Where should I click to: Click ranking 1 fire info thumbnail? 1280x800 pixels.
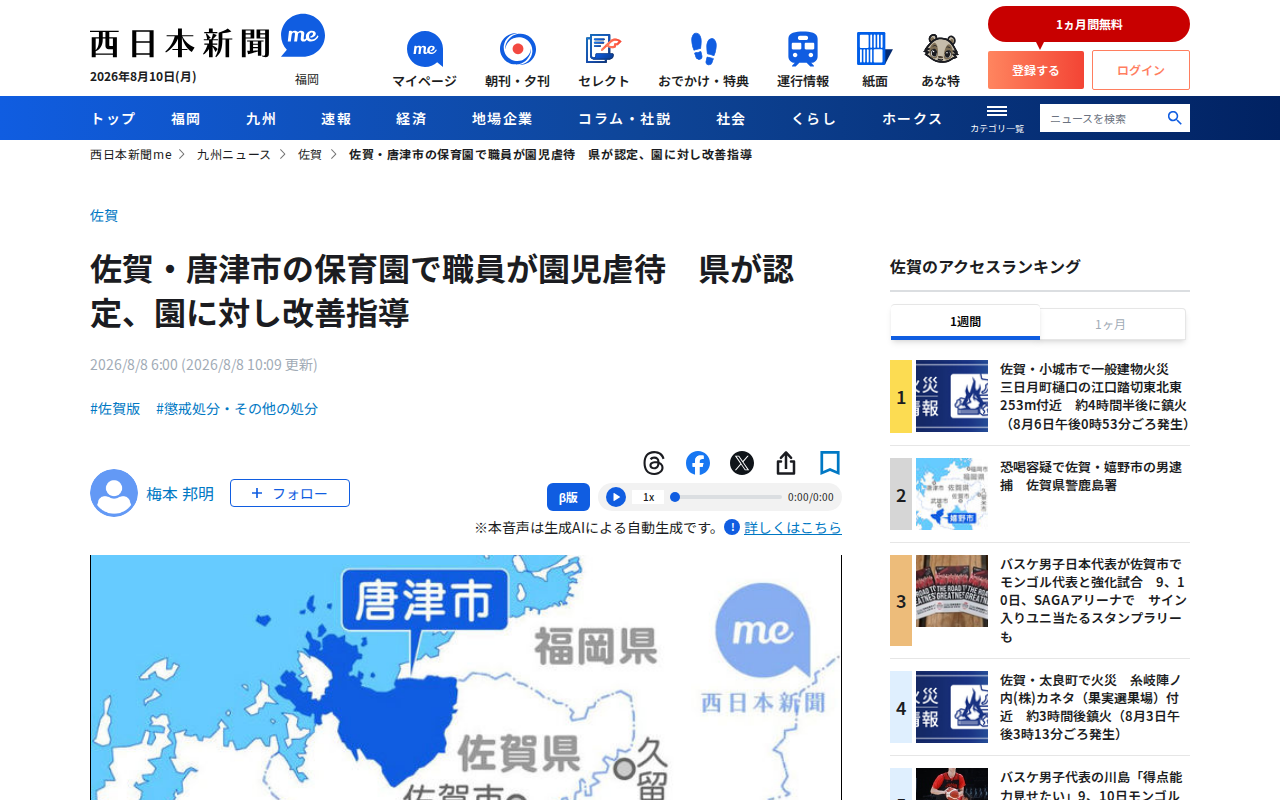pyautogui.click(x=952, y=396)
